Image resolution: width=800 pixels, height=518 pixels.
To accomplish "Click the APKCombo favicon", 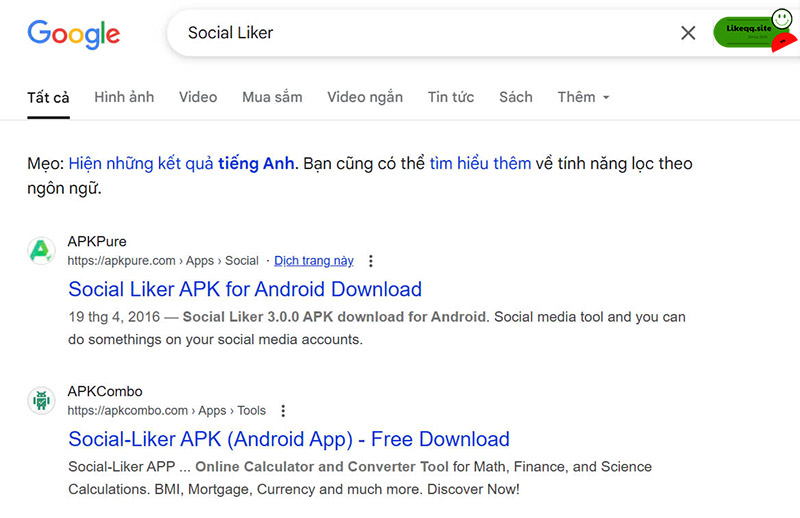I will (41, 401).
